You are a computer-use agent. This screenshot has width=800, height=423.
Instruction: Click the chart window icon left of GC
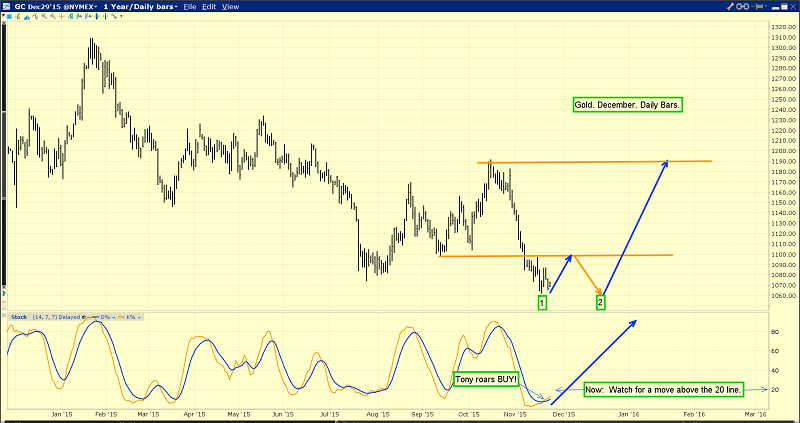tap(6, 7)
